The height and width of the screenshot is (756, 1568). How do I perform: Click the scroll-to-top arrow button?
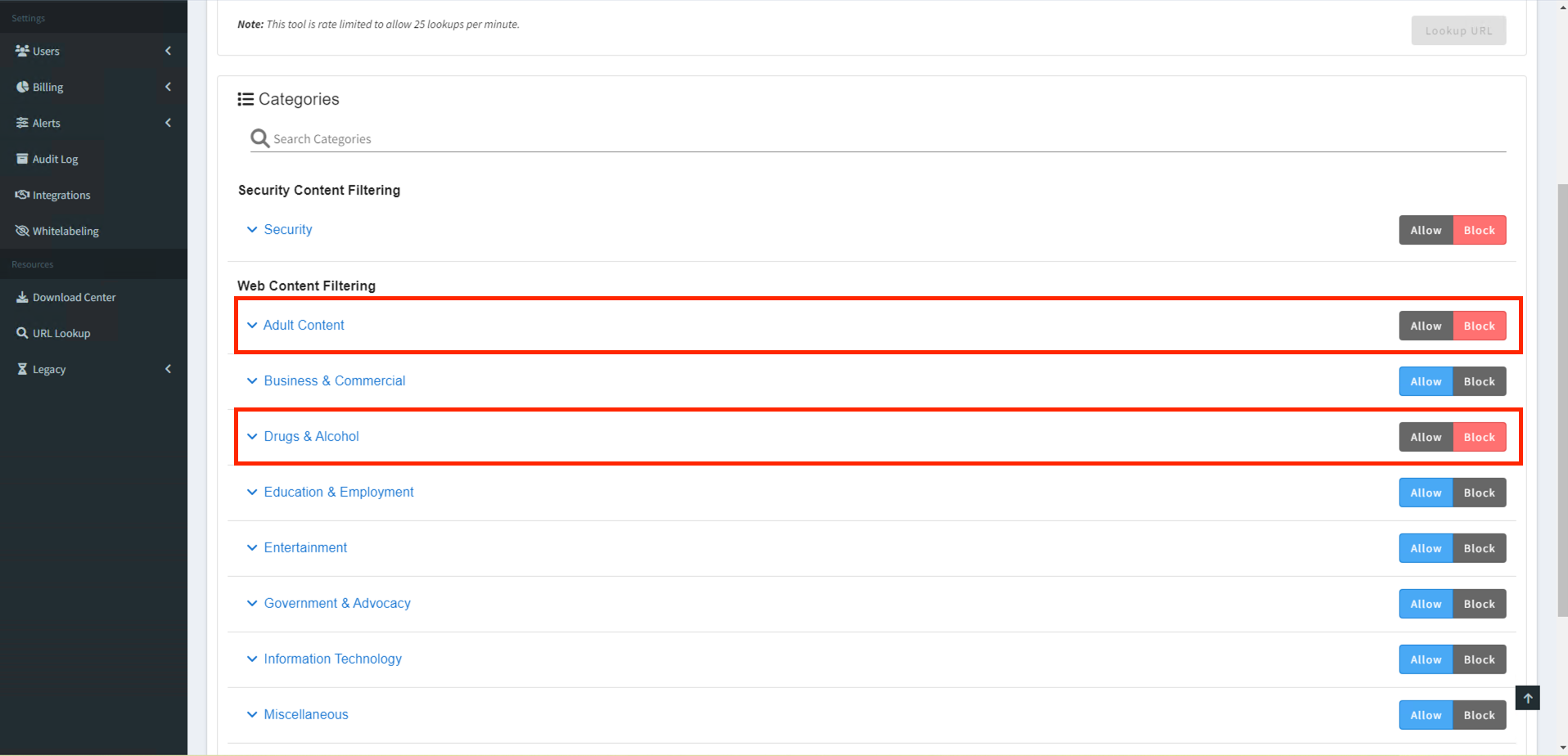(1527, 698)
